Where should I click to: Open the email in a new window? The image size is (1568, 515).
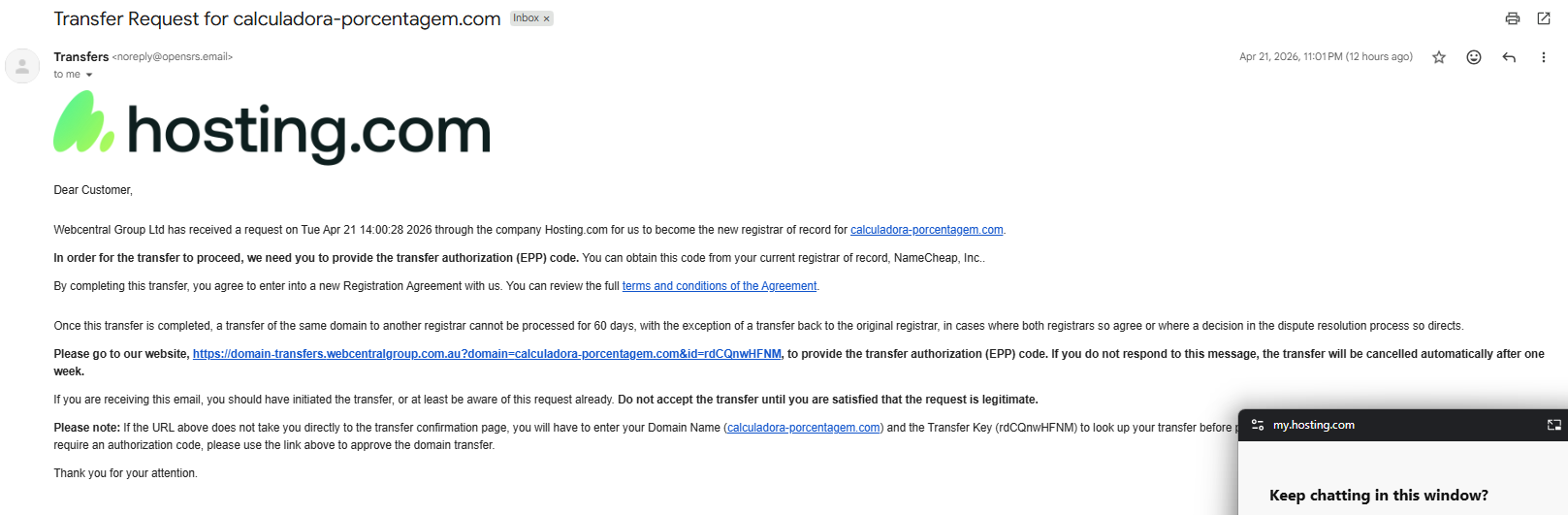tap(1544, 18)
